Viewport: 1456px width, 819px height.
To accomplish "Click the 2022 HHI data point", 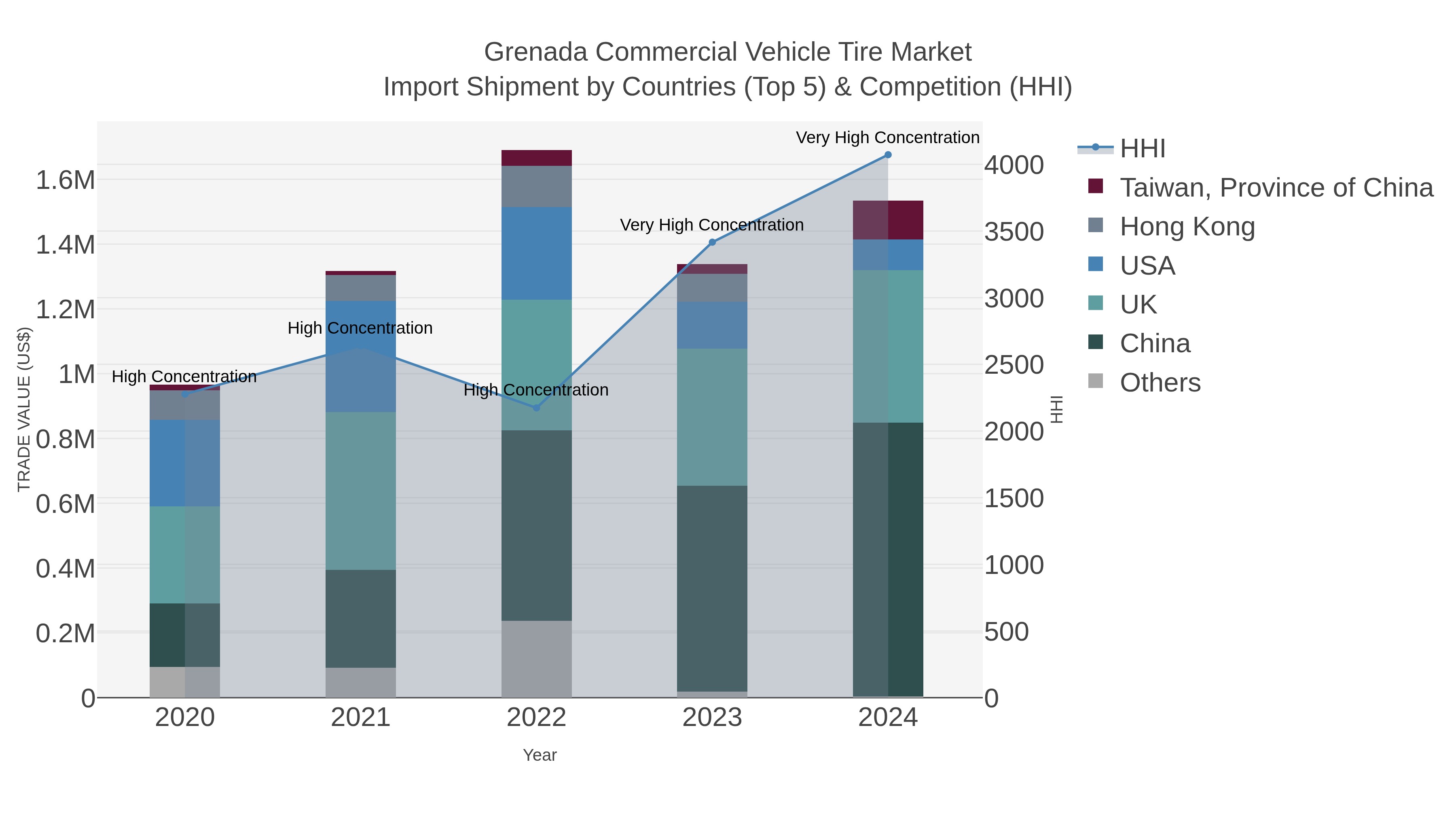I will coord(537,408).
